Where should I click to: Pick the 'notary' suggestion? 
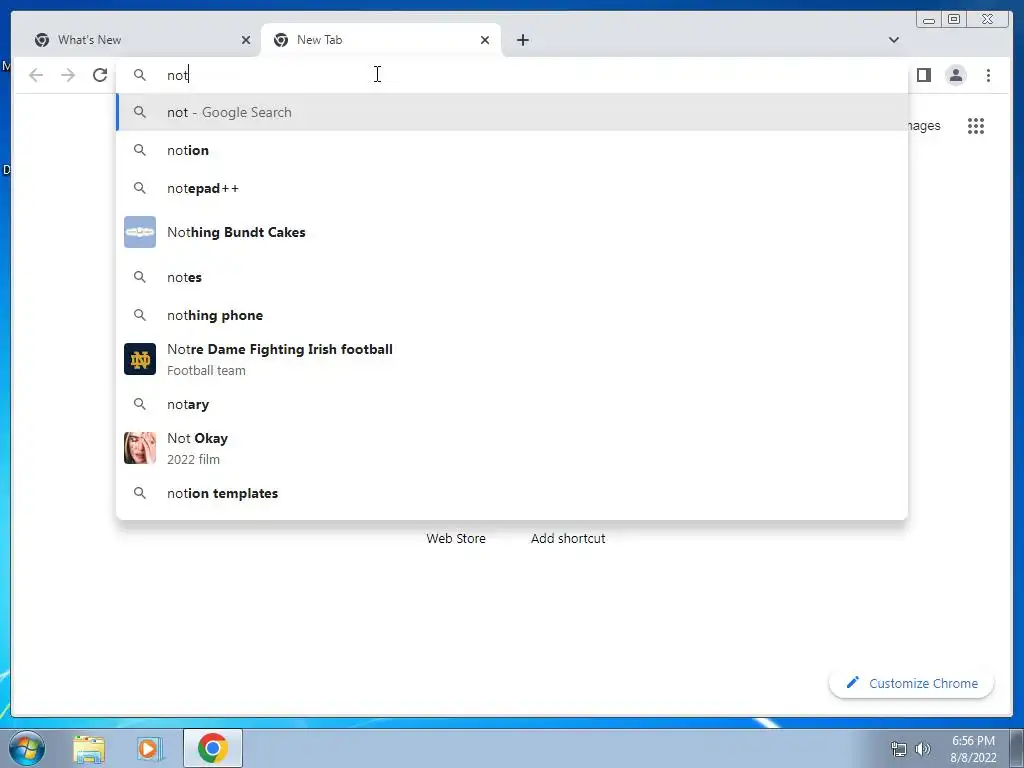512,404
